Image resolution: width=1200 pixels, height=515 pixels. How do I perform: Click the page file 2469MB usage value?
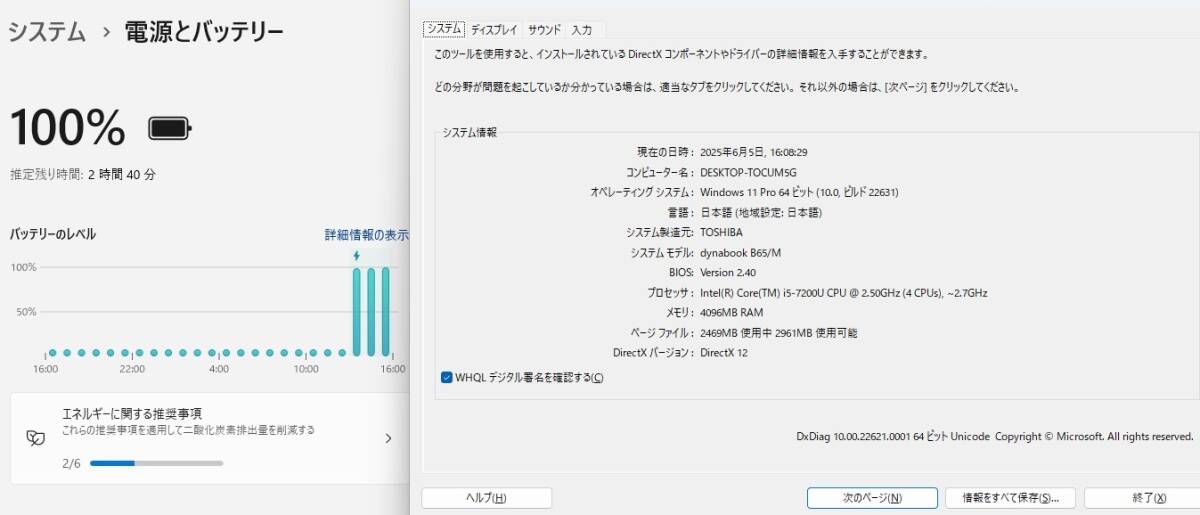pyautogui.click(x=778, y=333)
